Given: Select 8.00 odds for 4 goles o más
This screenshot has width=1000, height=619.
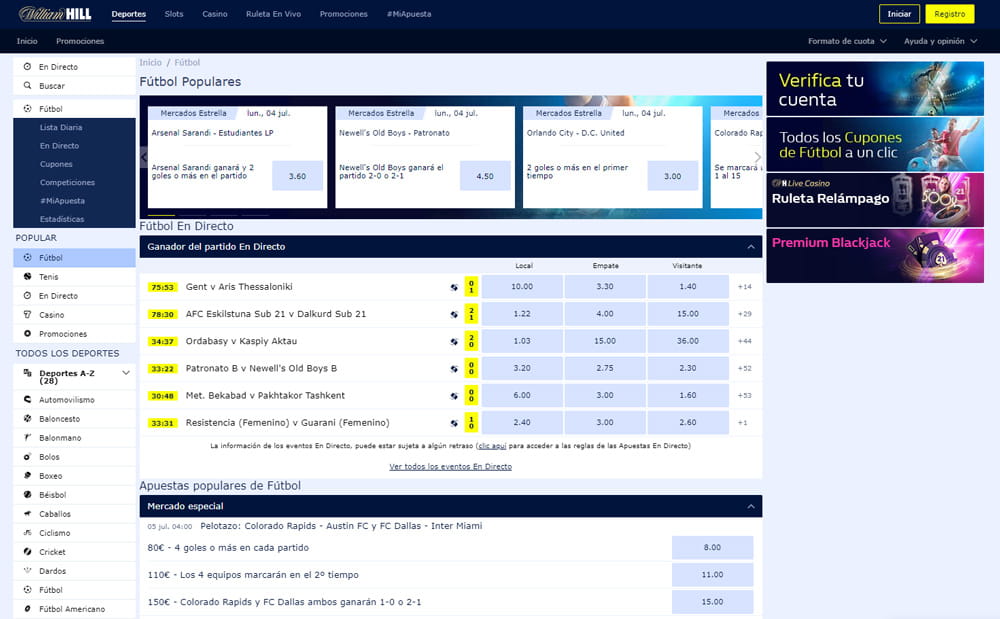Looking at the screenshot, I should point(712,548).
